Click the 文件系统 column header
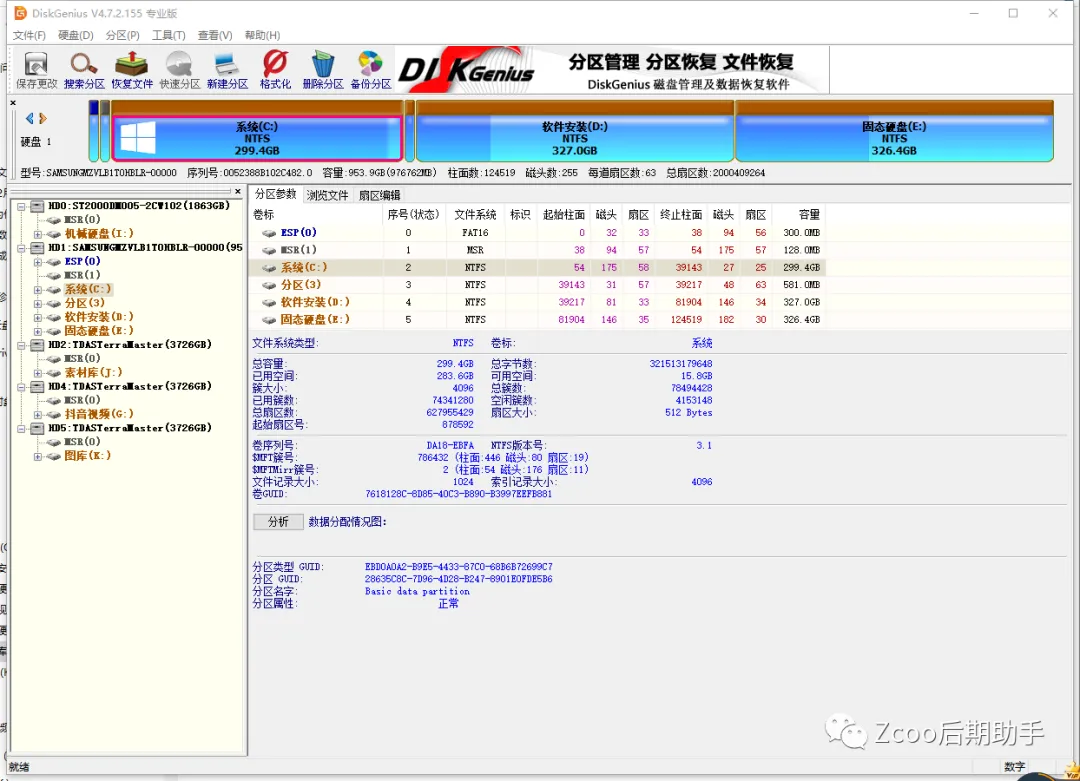This screenshot has height=781, width=1080. point(475,215)
